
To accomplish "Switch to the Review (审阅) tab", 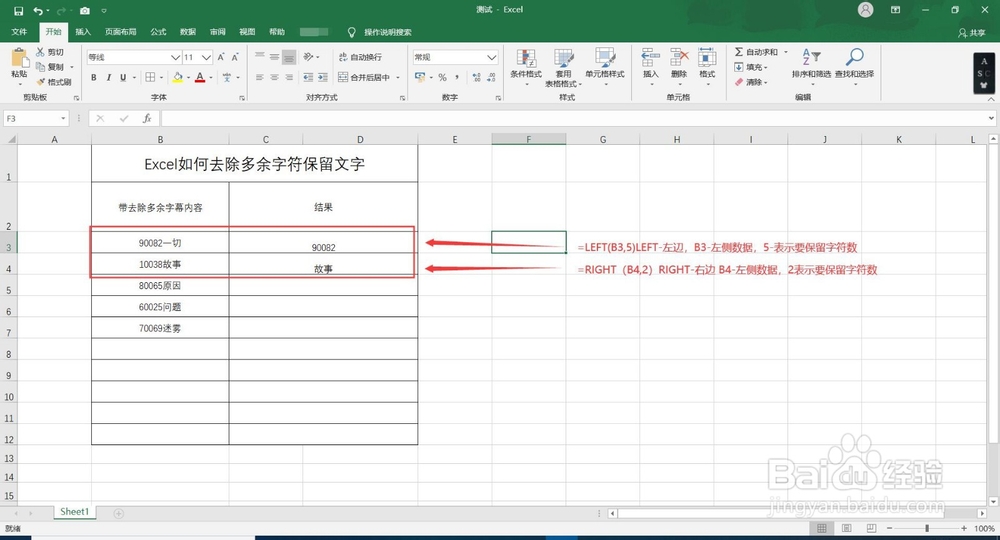I will [217, 32].
